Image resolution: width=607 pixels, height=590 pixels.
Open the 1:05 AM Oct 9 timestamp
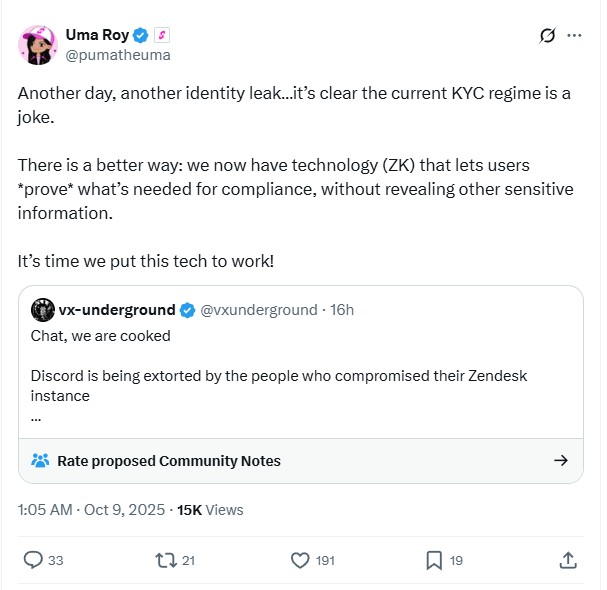point(93,509)
